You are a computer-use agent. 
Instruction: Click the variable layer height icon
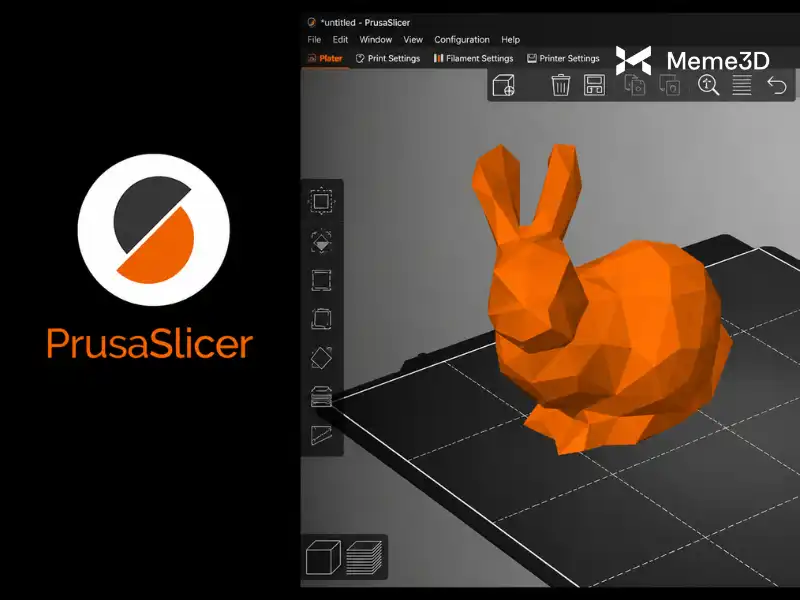point(742,85)
